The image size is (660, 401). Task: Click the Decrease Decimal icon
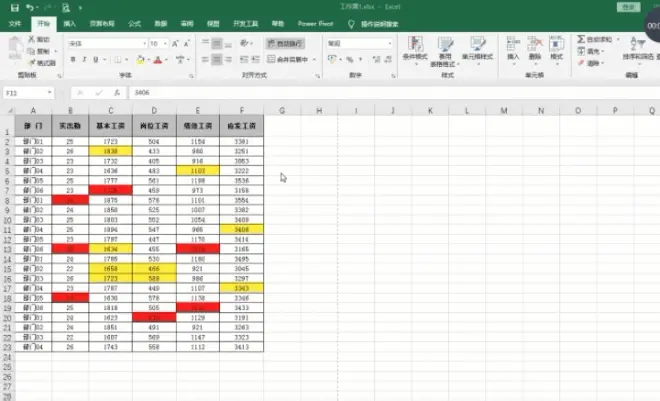(388, 60)
